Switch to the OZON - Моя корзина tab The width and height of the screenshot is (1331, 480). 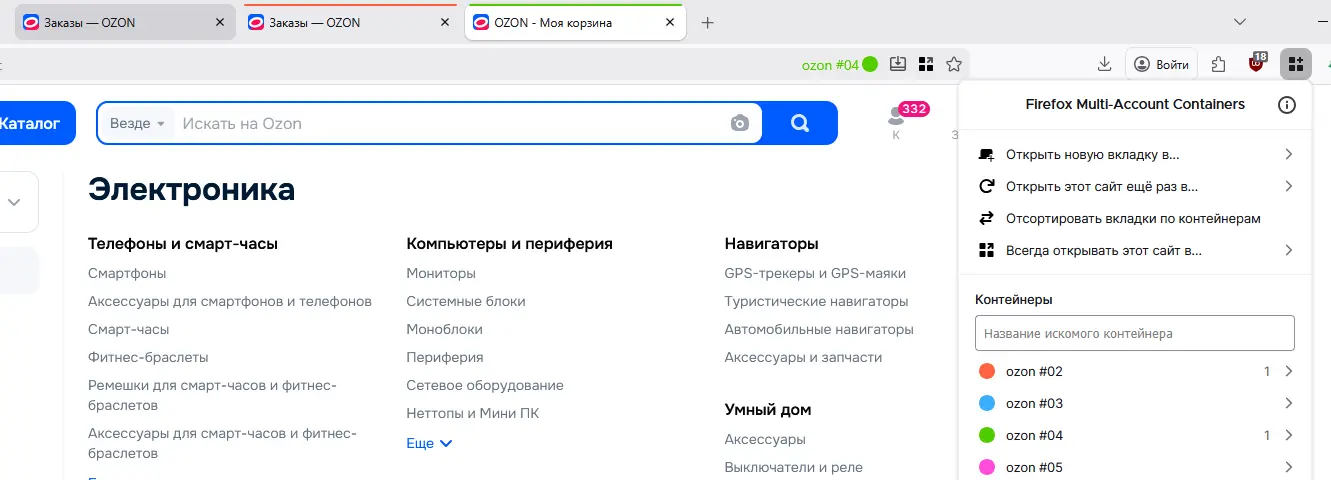575,22
